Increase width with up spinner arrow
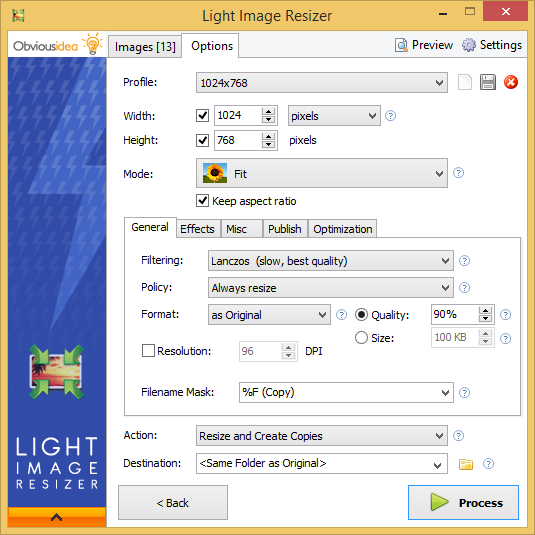Screen dimensions: 535x535 pos(269,111)
